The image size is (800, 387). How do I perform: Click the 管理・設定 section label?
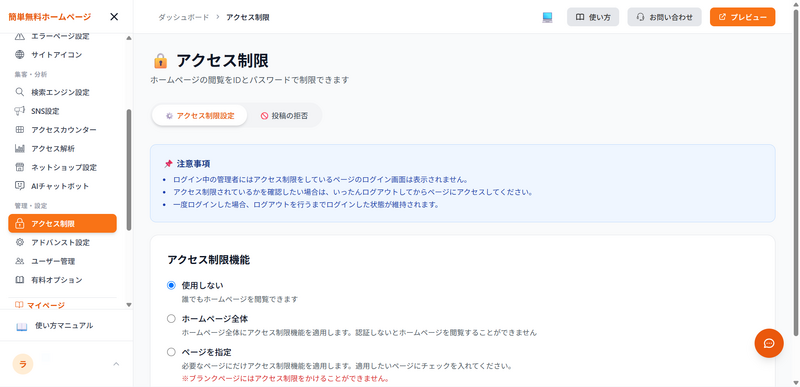pos(31,205)
